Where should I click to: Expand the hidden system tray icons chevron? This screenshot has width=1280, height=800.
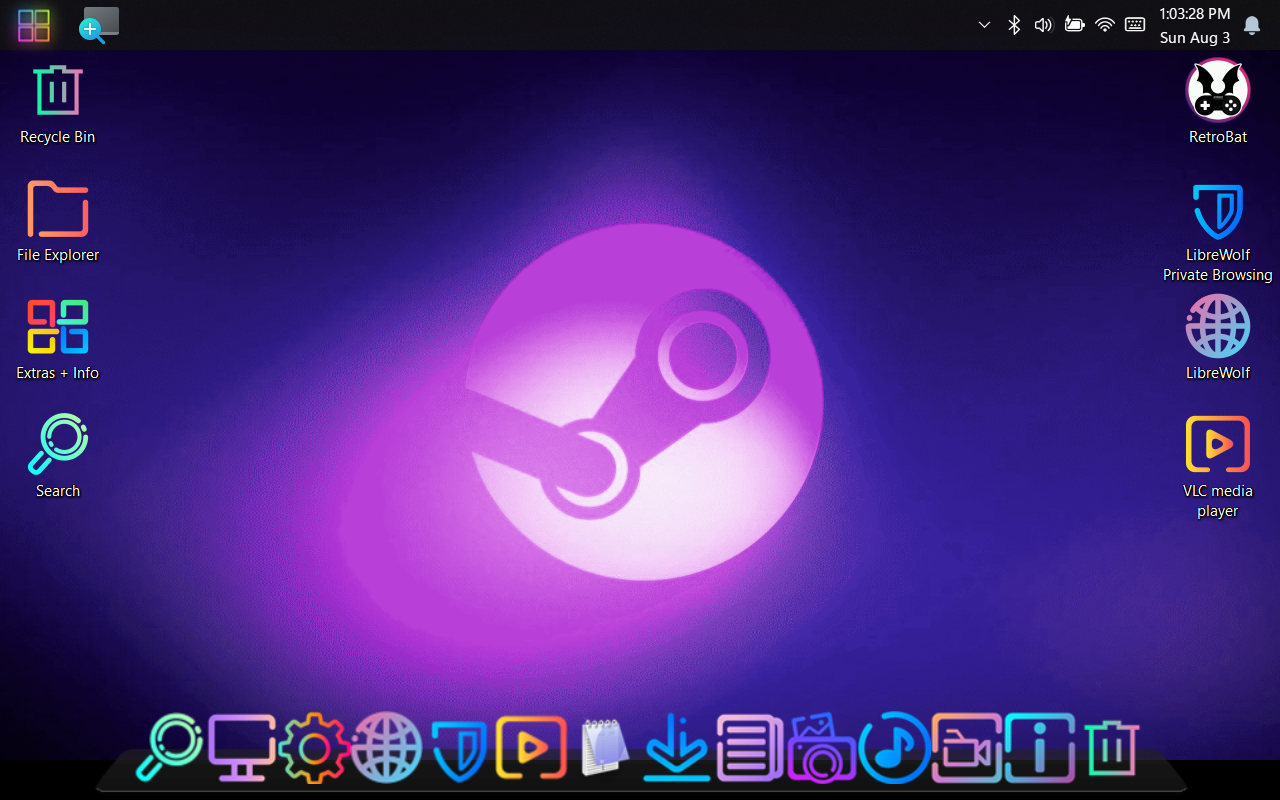(984, 25)
